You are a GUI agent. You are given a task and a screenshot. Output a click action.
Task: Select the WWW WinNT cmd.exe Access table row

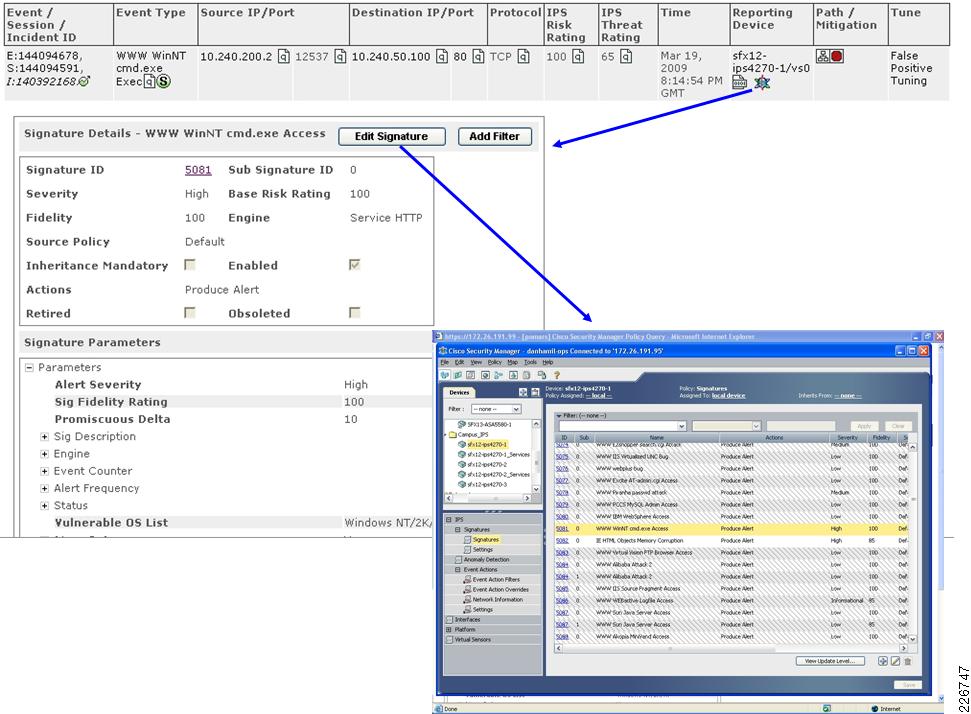point(731,529)
